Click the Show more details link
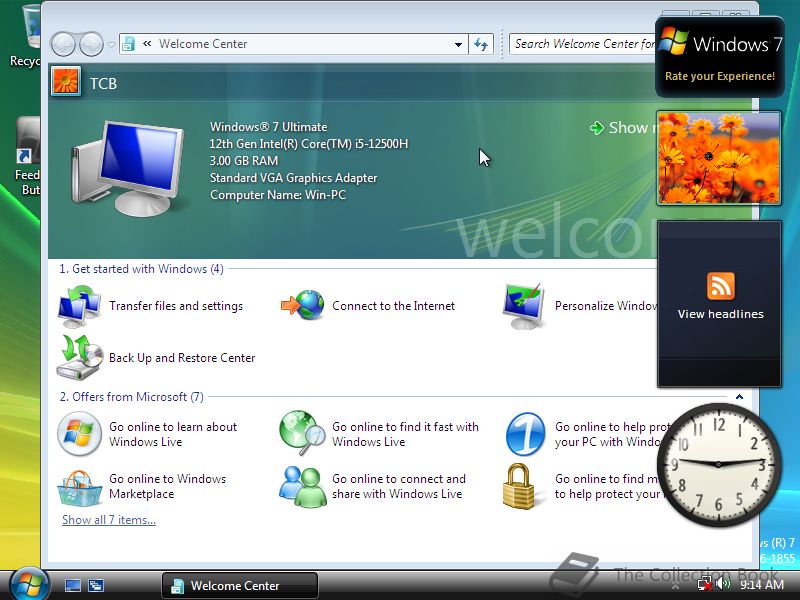 pyautogui.click(x=623, y=128)
